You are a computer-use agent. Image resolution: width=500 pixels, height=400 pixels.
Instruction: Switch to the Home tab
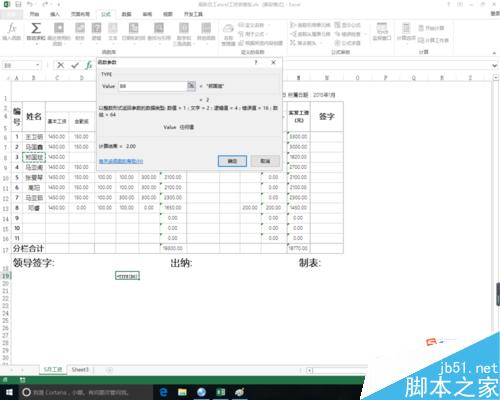(x=34, y=14)
